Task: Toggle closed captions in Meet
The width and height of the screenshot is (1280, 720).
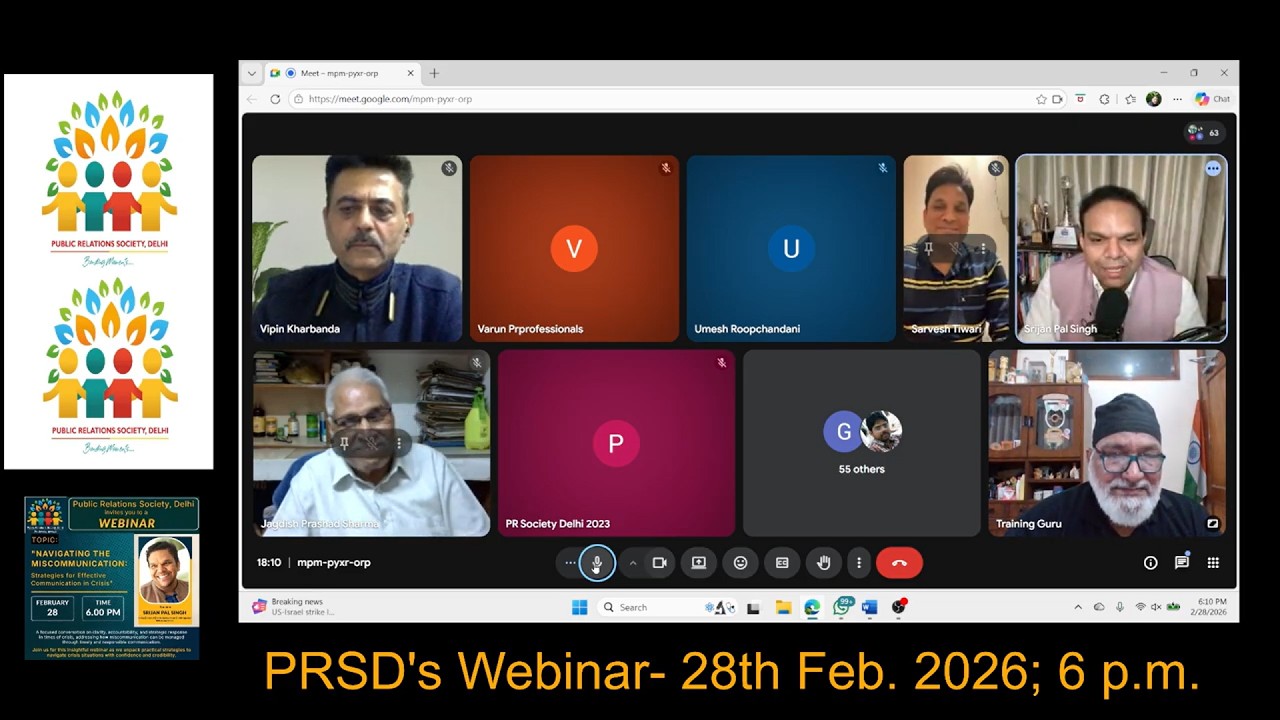Action: [x=782, y=563]
